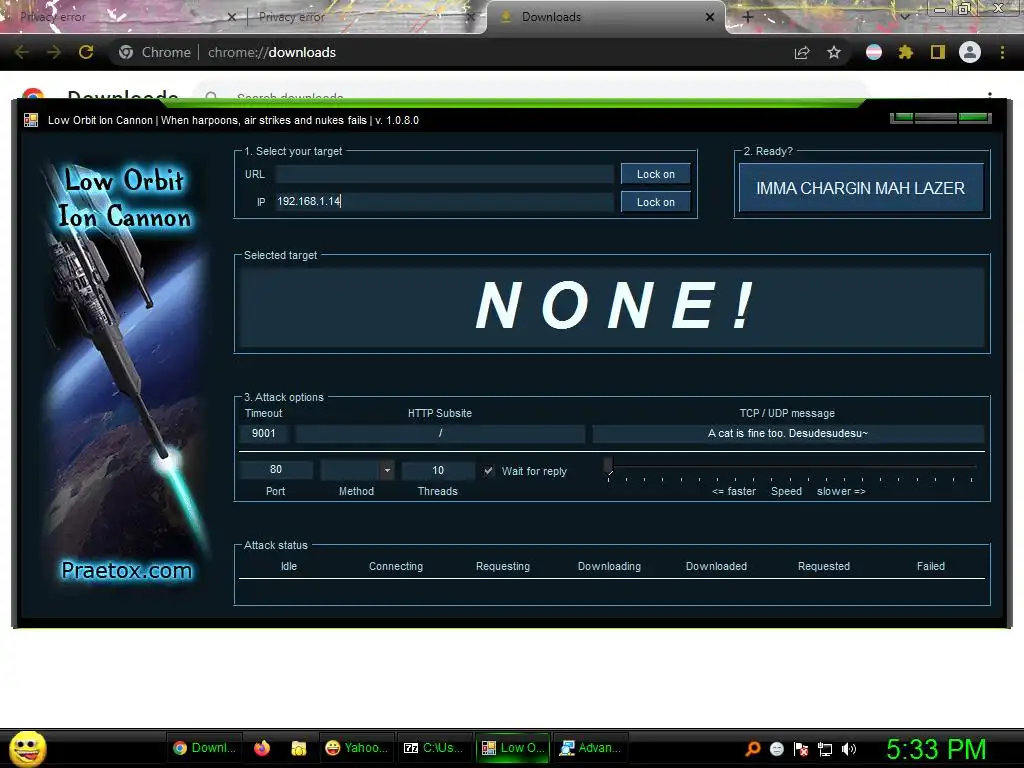Open the folder icon on taskbar
Viewport: 1024px width, 768px height.
tap(298, 748)
